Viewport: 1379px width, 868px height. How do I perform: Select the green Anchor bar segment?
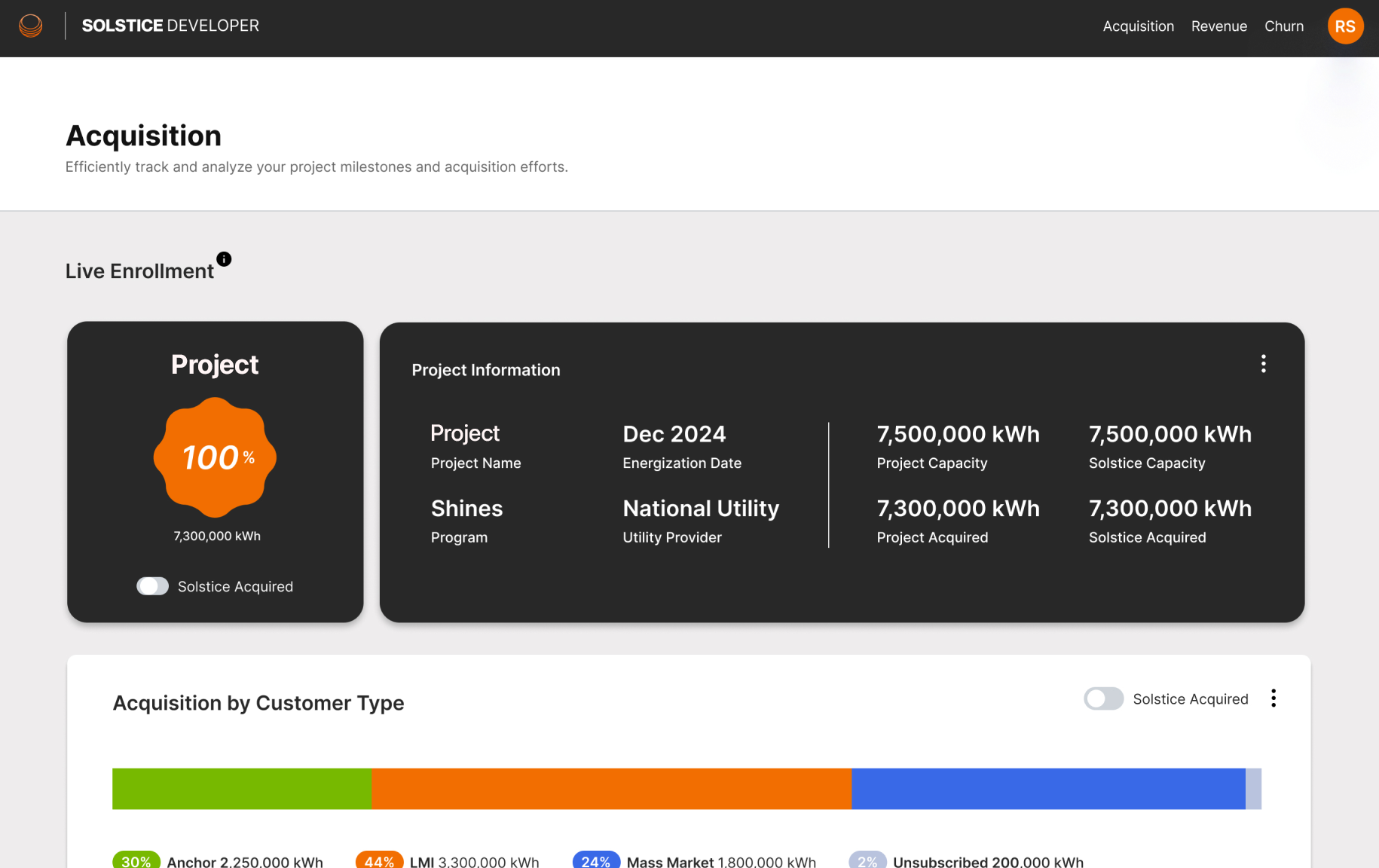point(242,789)
